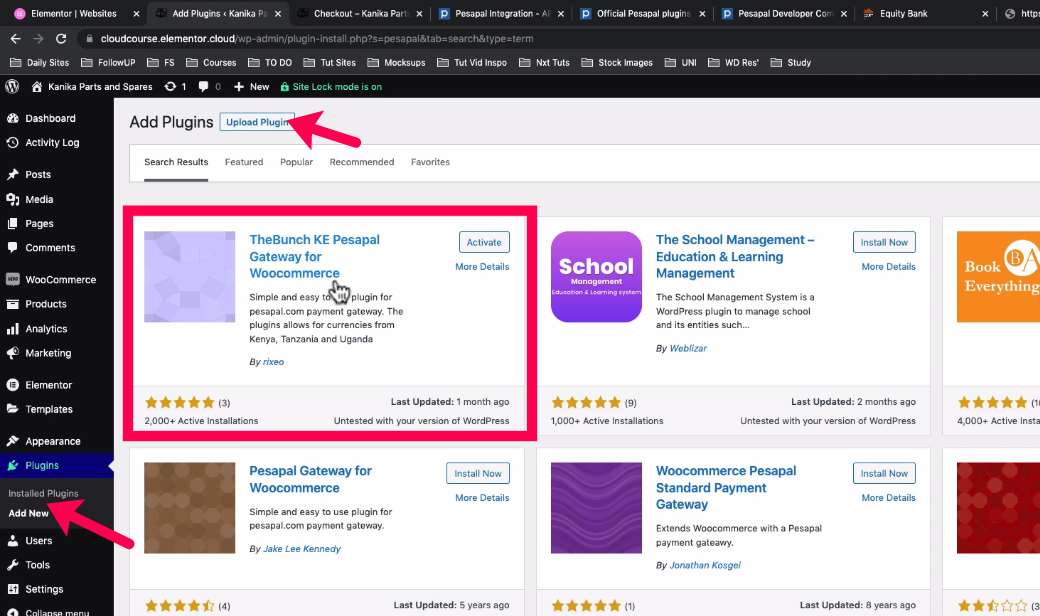Open Users menu

(x=38, y=540)
